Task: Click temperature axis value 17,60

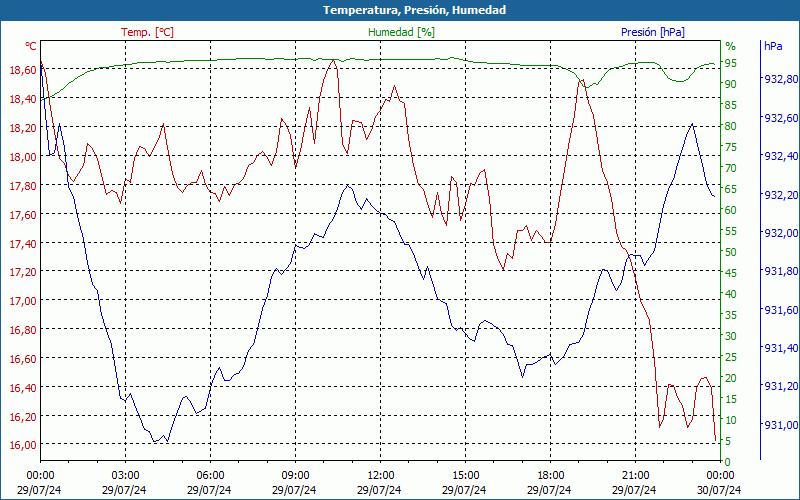Action: tap(22, 215)
